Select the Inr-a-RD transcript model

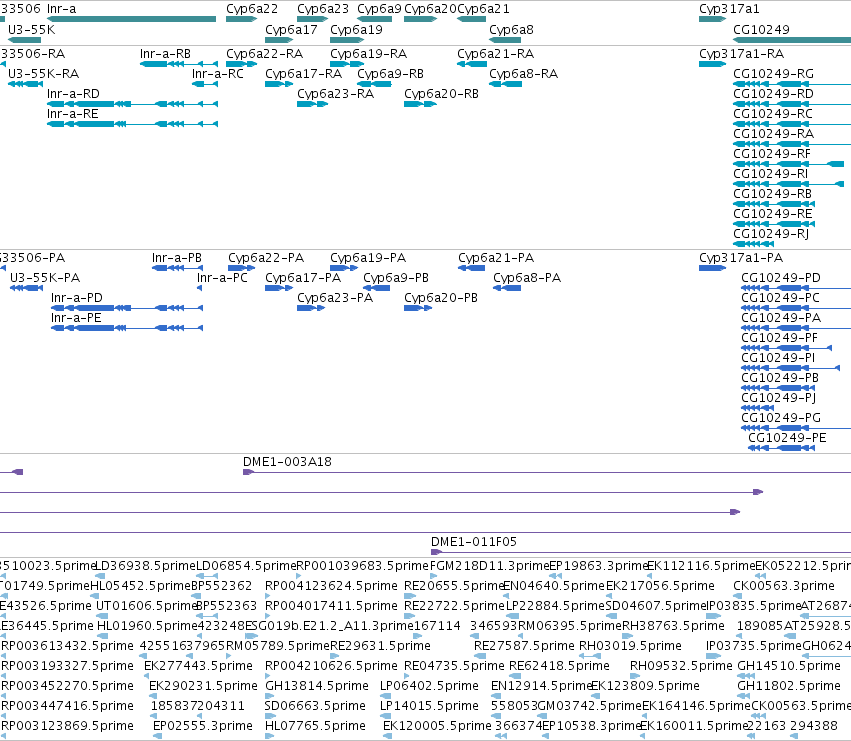tap(132, 104)
